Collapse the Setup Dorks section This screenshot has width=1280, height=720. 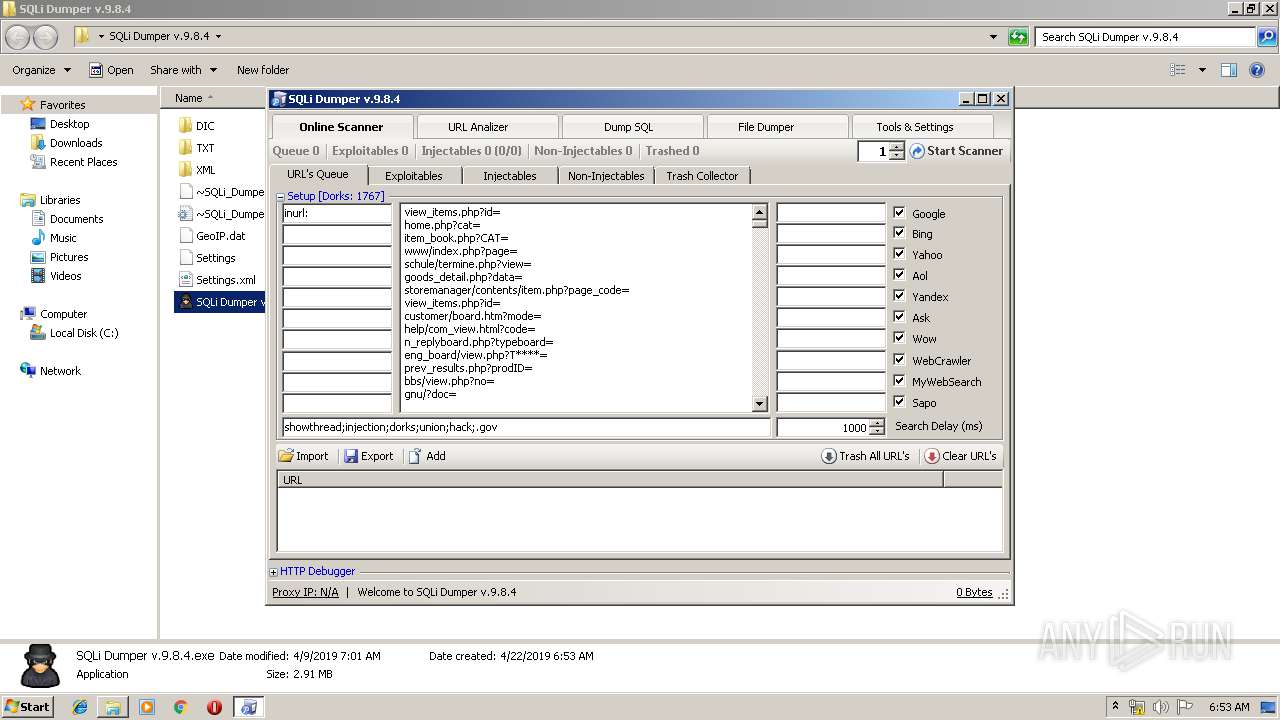(280, 197)
